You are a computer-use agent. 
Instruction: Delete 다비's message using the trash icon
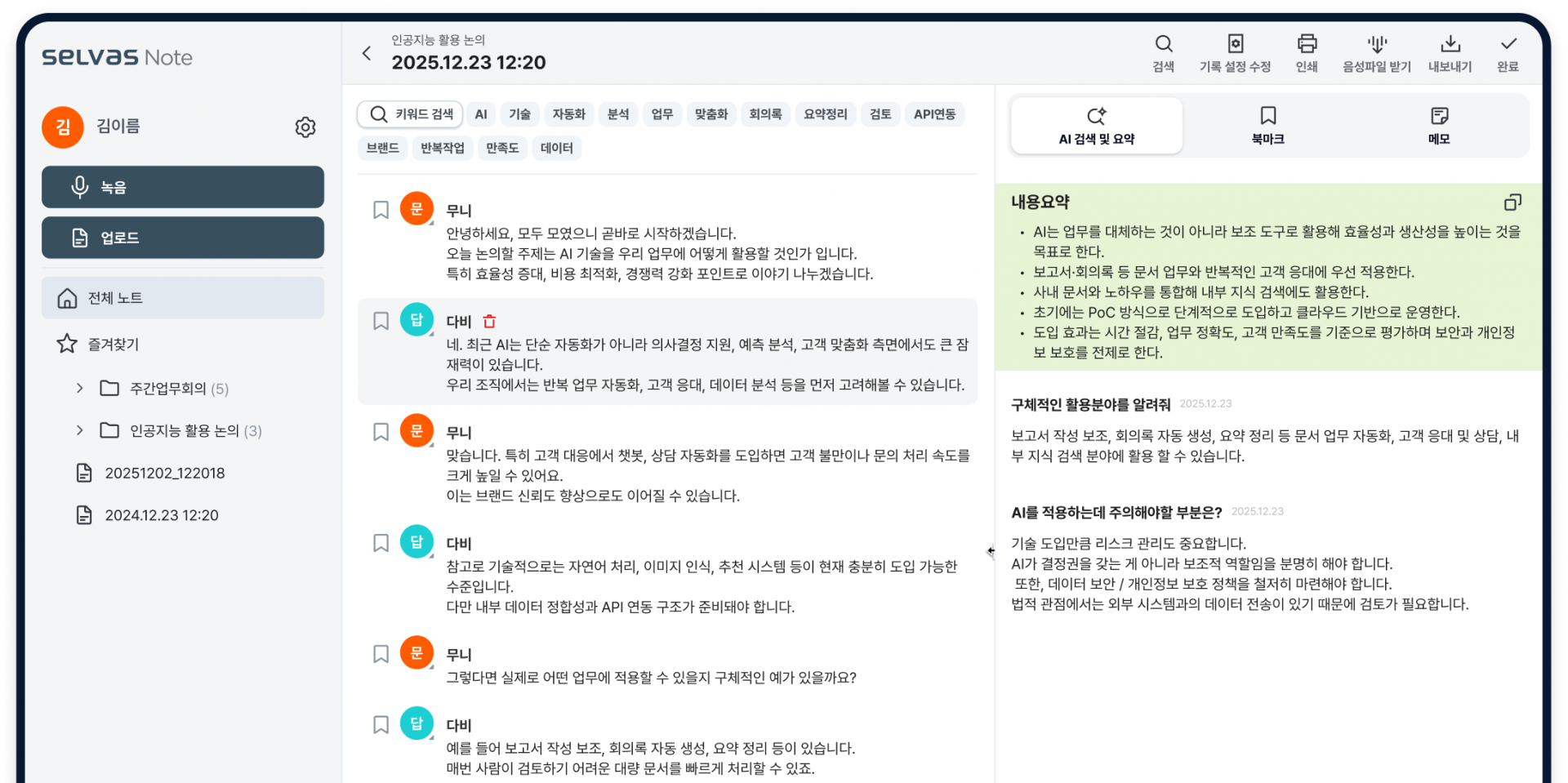pos(488,321)
